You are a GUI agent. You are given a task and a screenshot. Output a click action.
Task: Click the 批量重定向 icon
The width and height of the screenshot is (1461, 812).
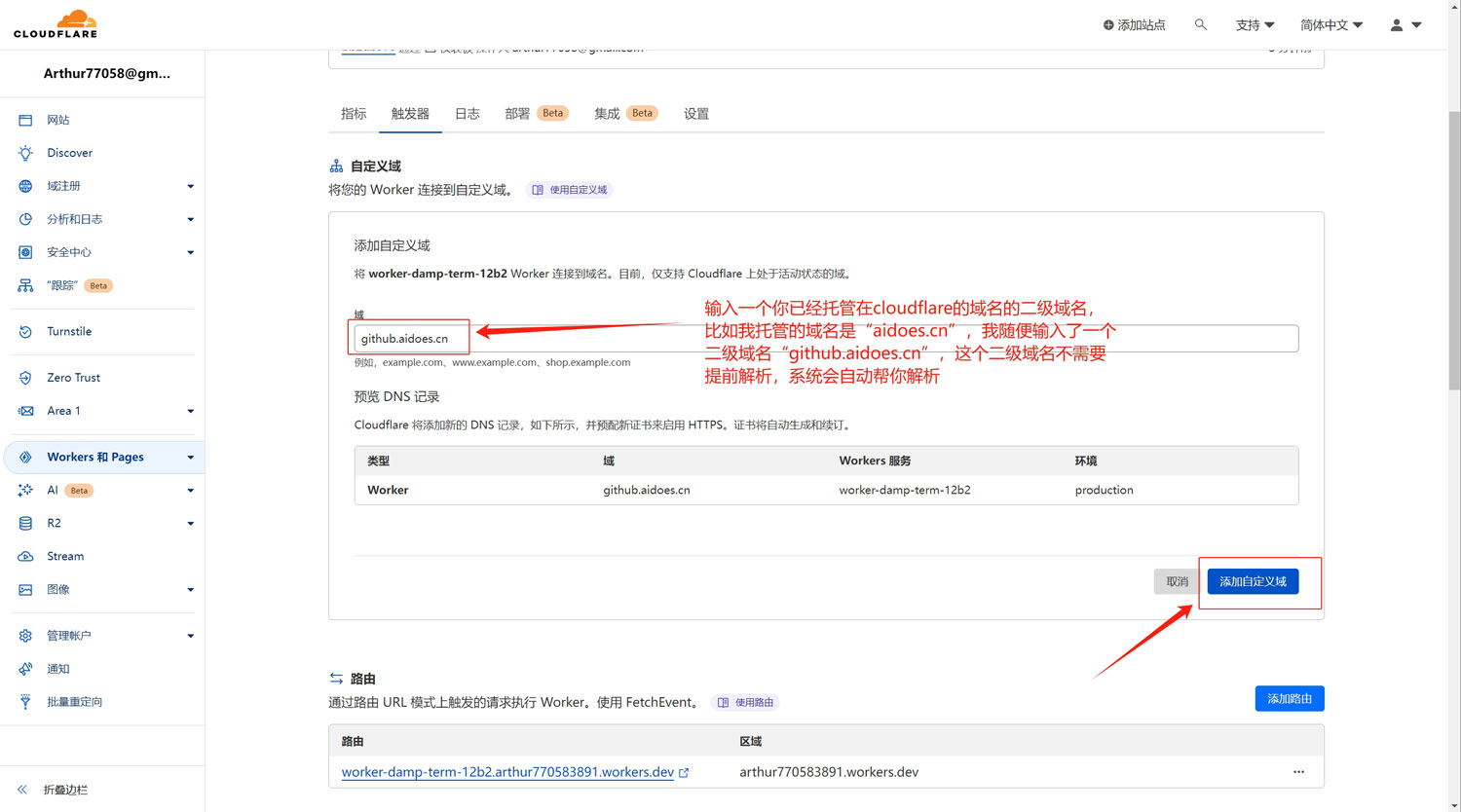25,702
